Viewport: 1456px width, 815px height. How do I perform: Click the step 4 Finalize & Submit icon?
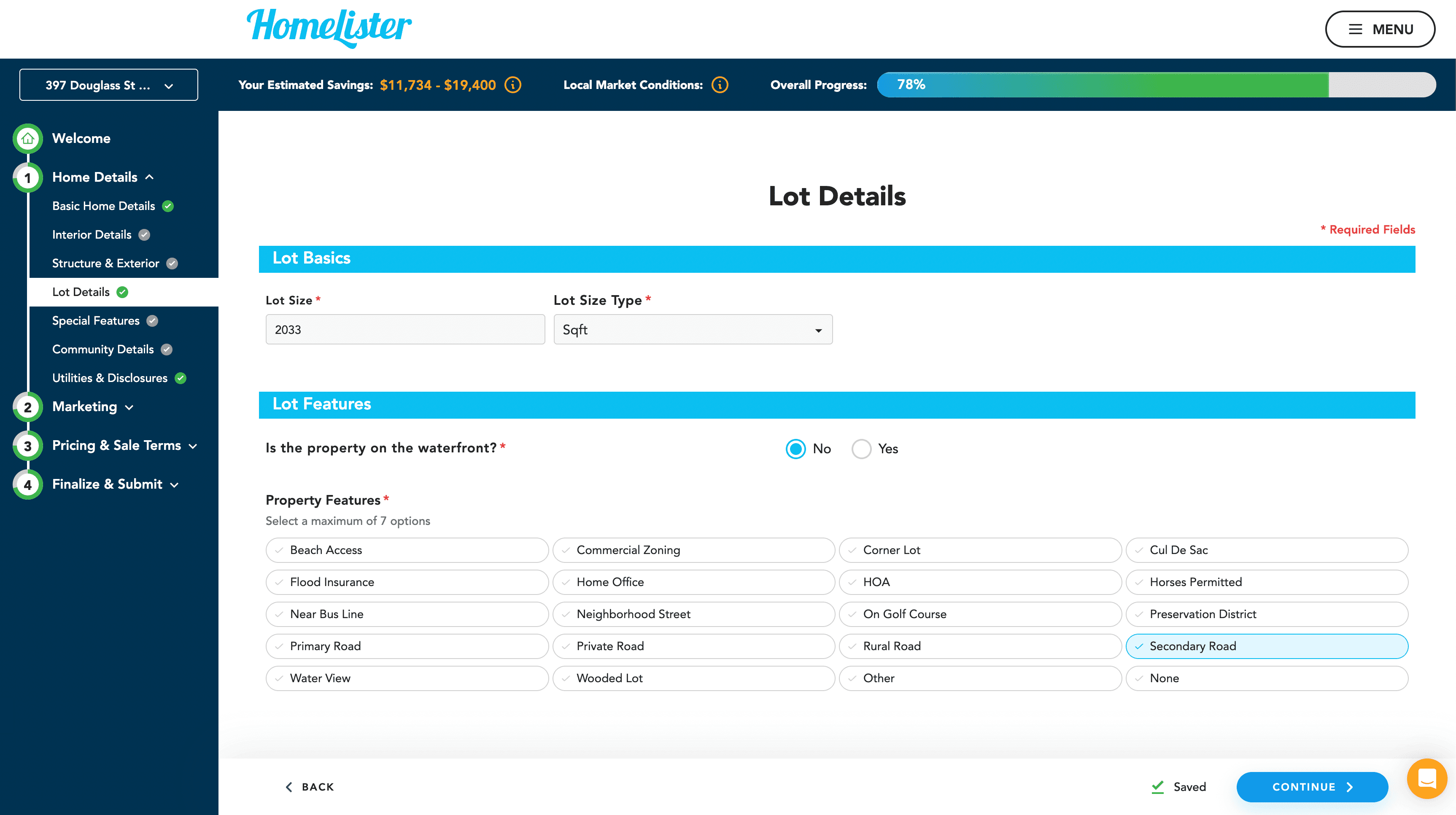(28, 484)
